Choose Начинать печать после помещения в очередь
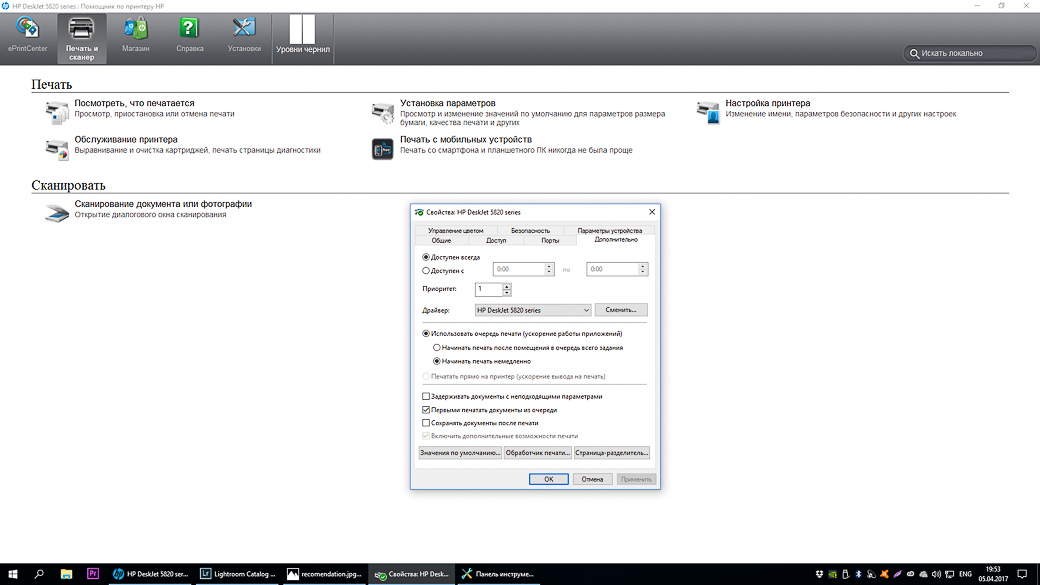1040x585 pixels. pos(436,348)
